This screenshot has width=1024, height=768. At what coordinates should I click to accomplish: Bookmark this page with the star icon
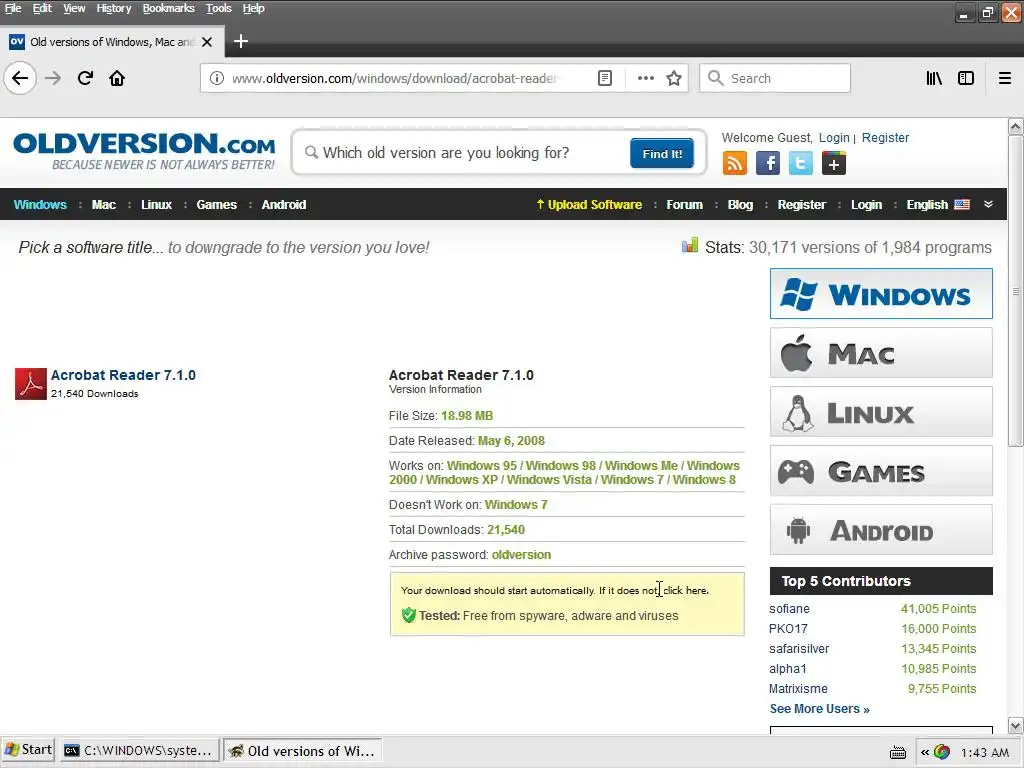(674, 78)
